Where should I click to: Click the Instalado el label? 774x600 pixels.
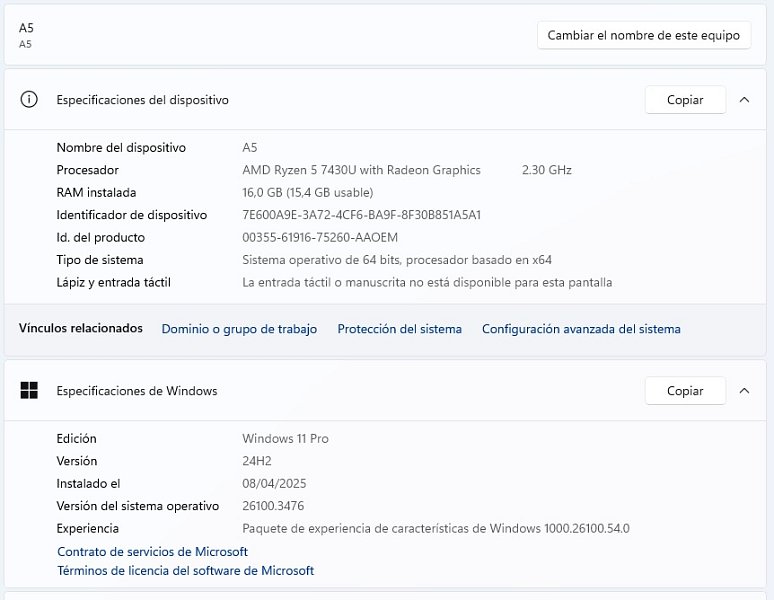click(x=88, y=484)
